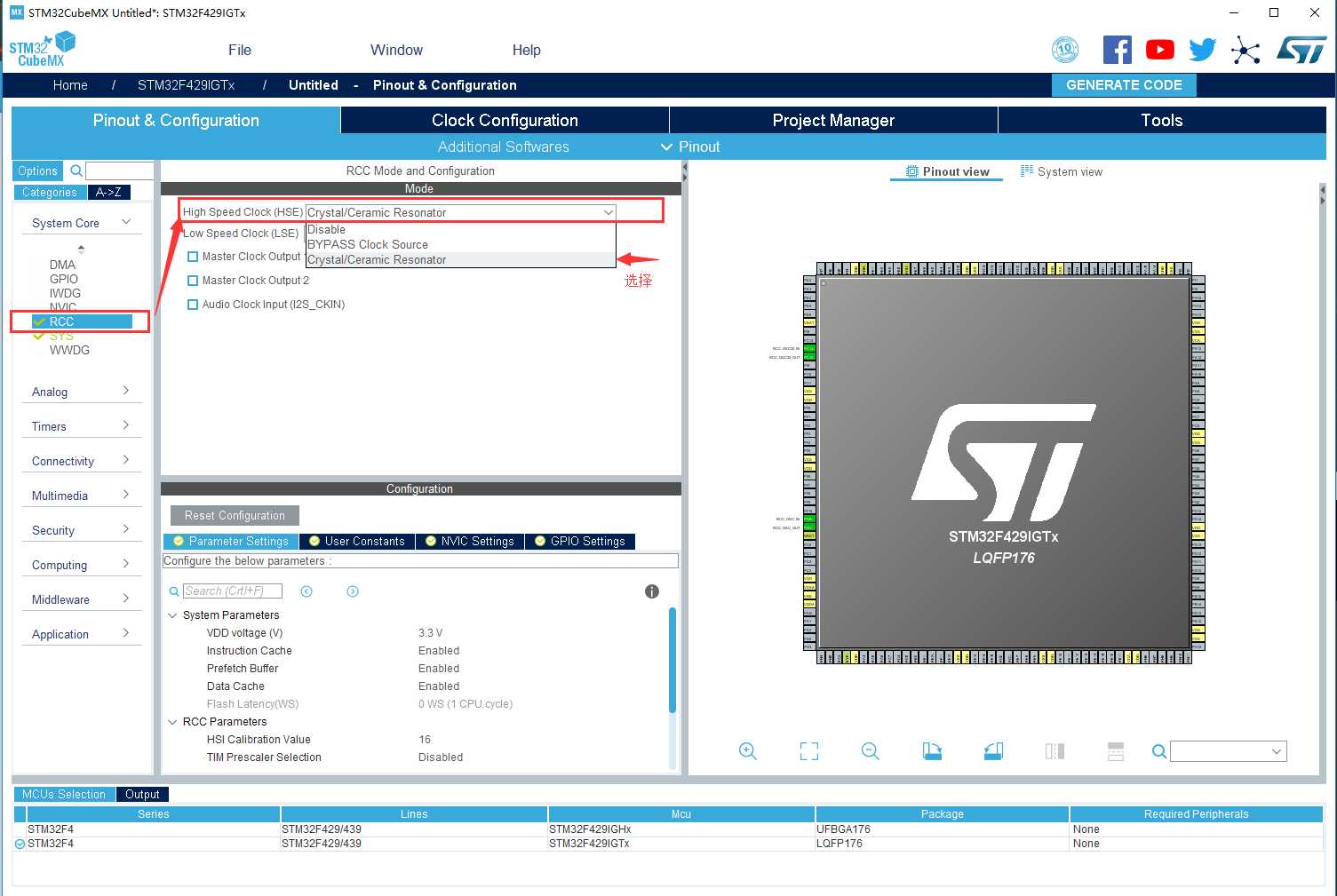Image resolution: width=1337 pixels, height=896 pixels.
Task: Switch to Tools tab
Action: [x=1162, y=120]
